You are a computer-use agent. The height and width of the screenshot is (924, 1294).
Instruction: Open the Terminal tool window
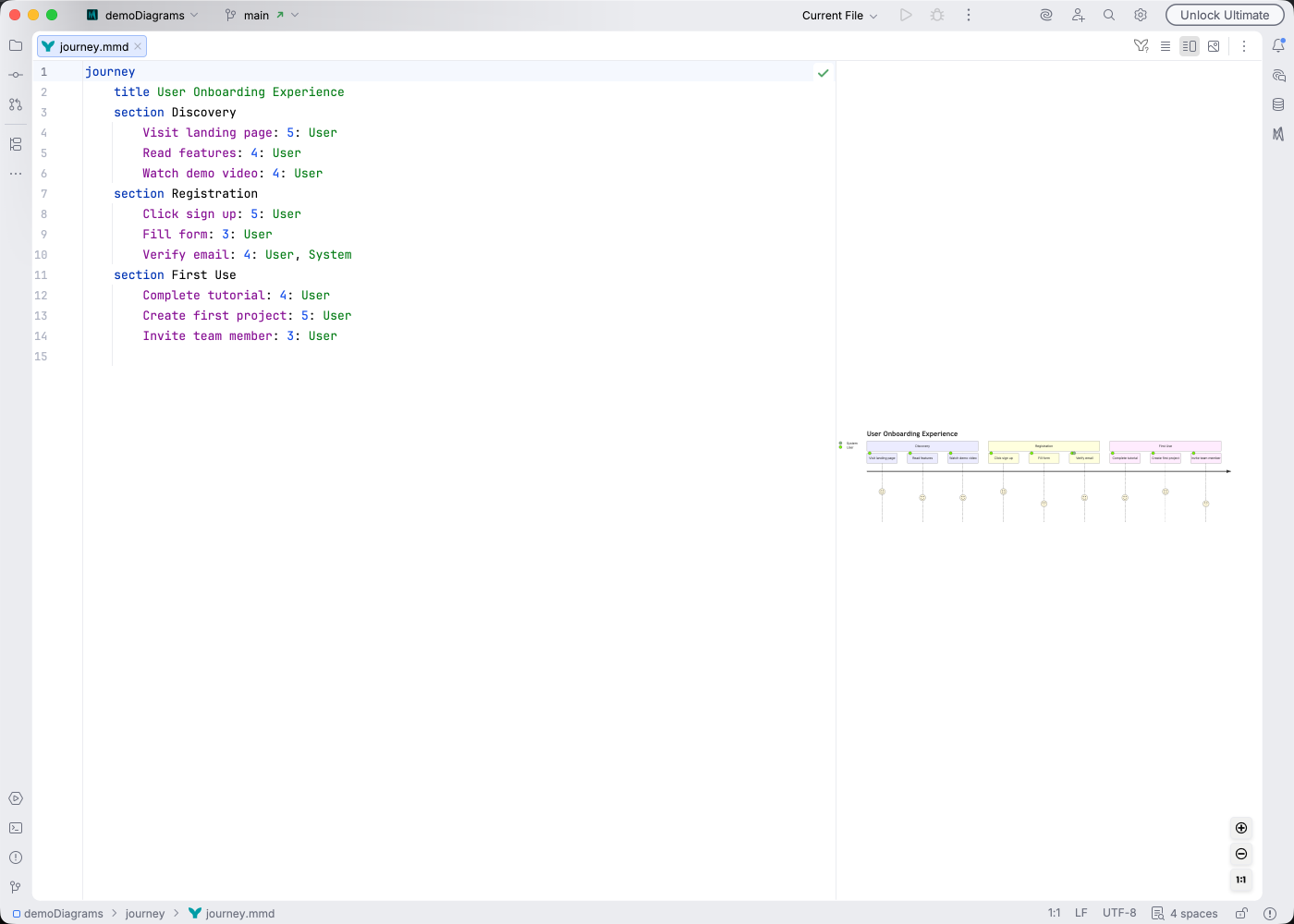pyautogui.click(x=15, y=828)
